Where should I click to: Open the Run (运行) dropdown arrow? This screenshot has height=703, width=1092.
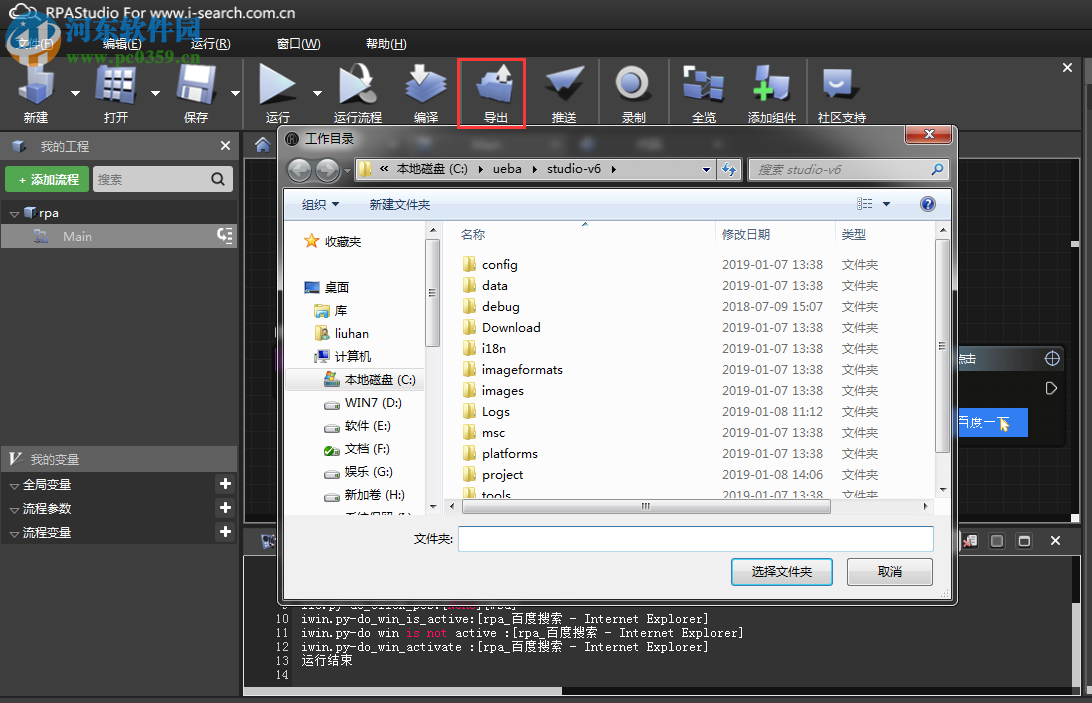pos(318,93)
